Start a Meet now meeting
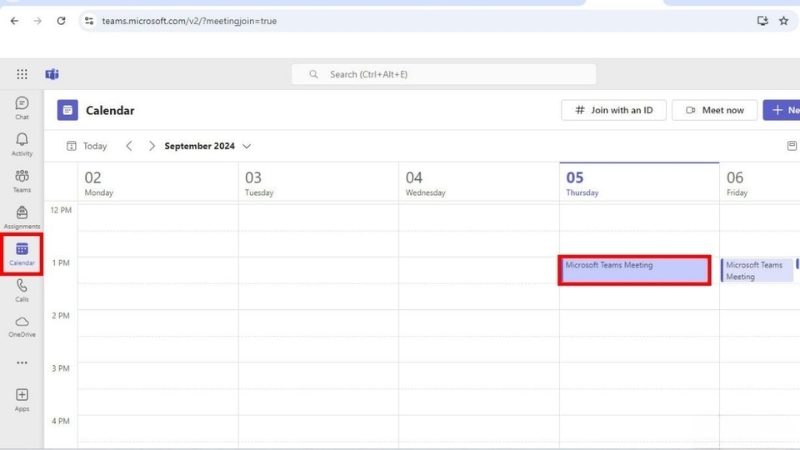 tap(714, 110)
